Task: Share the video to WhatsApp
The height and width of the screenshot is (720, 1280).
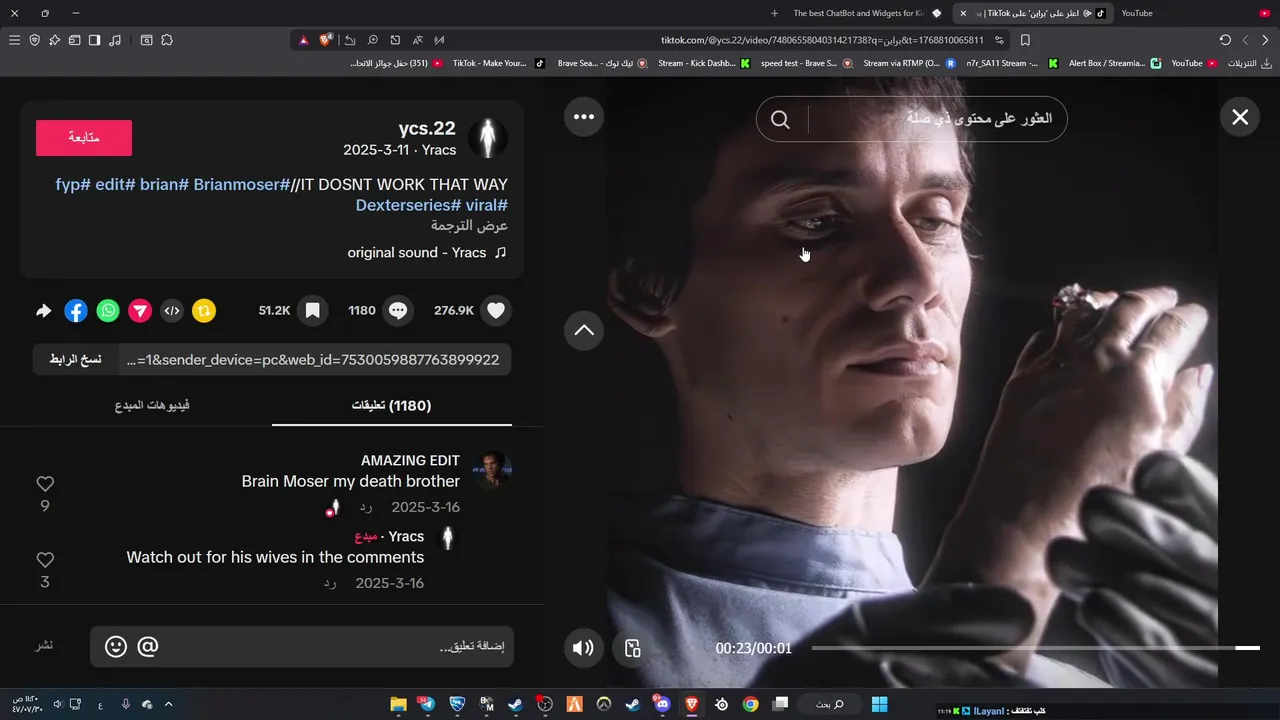Action: [x=108, y=311]
